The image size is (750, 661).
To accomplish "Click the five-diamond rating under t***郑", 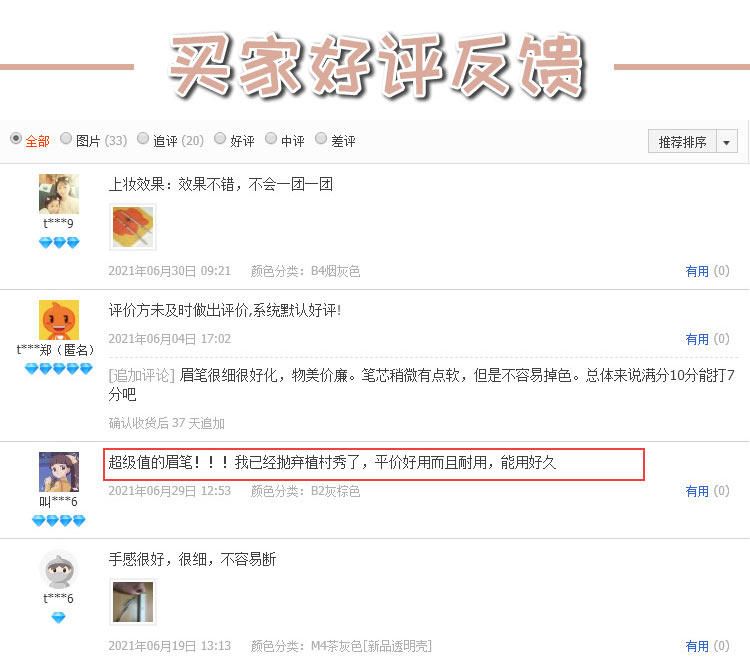I will click(59, 368).
